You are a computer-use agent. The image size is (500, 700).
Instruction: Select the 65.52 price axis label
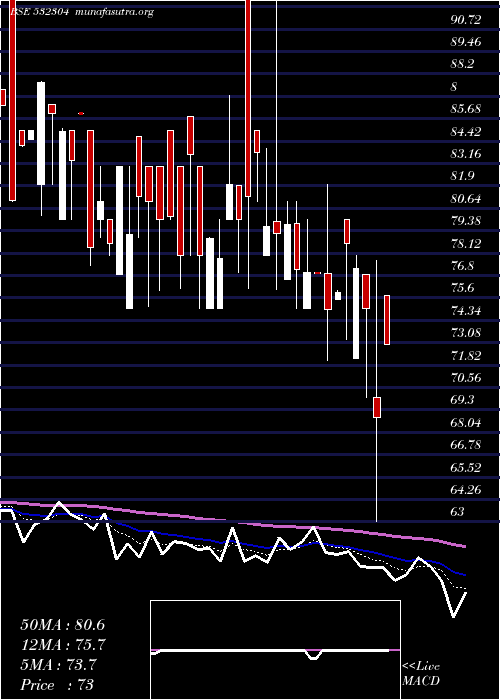[466, 468]
